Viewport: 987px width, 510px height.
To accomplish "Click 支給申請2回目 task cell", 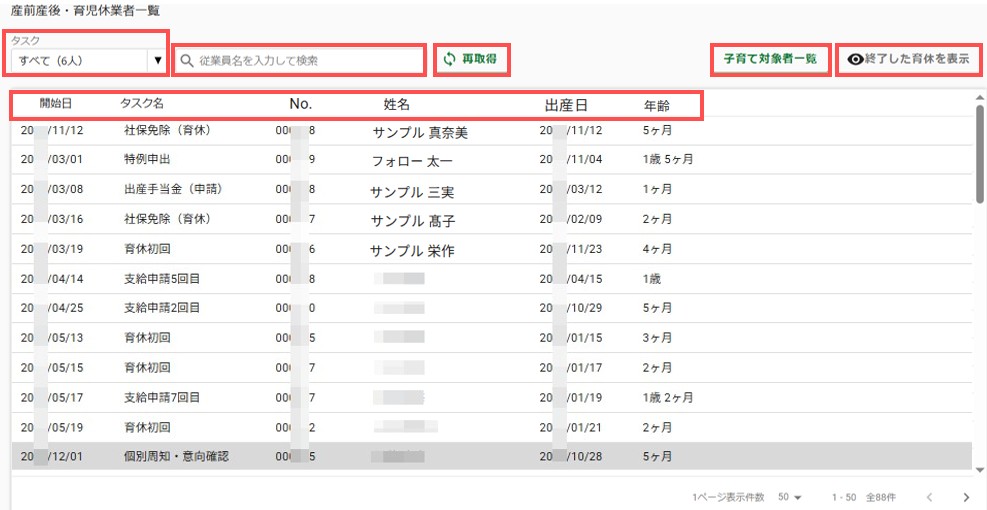I will pyautogui.click(x=162, y=308).
